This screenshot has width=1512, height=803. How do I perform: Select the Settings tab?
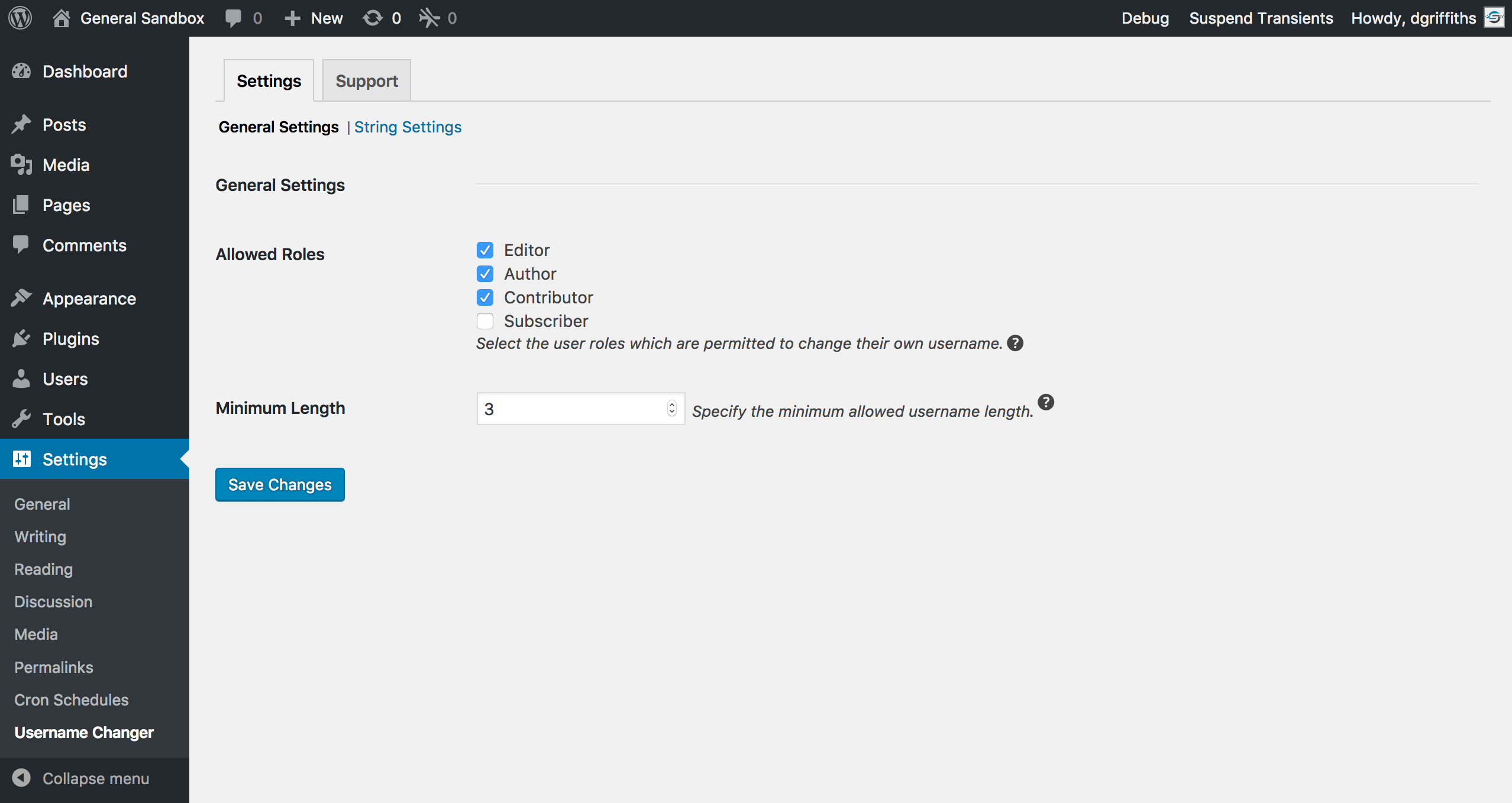[x=269, y=80]
